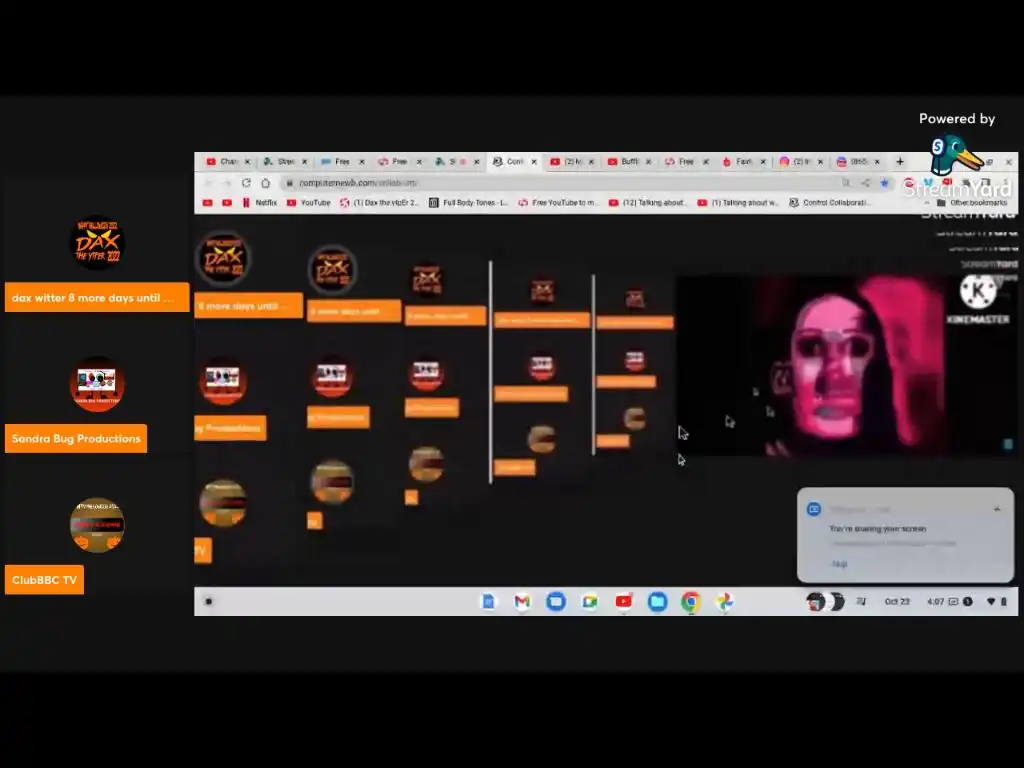Click the blue Messages icon on the shelf
The image size is (1024, 768).
[556, 601]
